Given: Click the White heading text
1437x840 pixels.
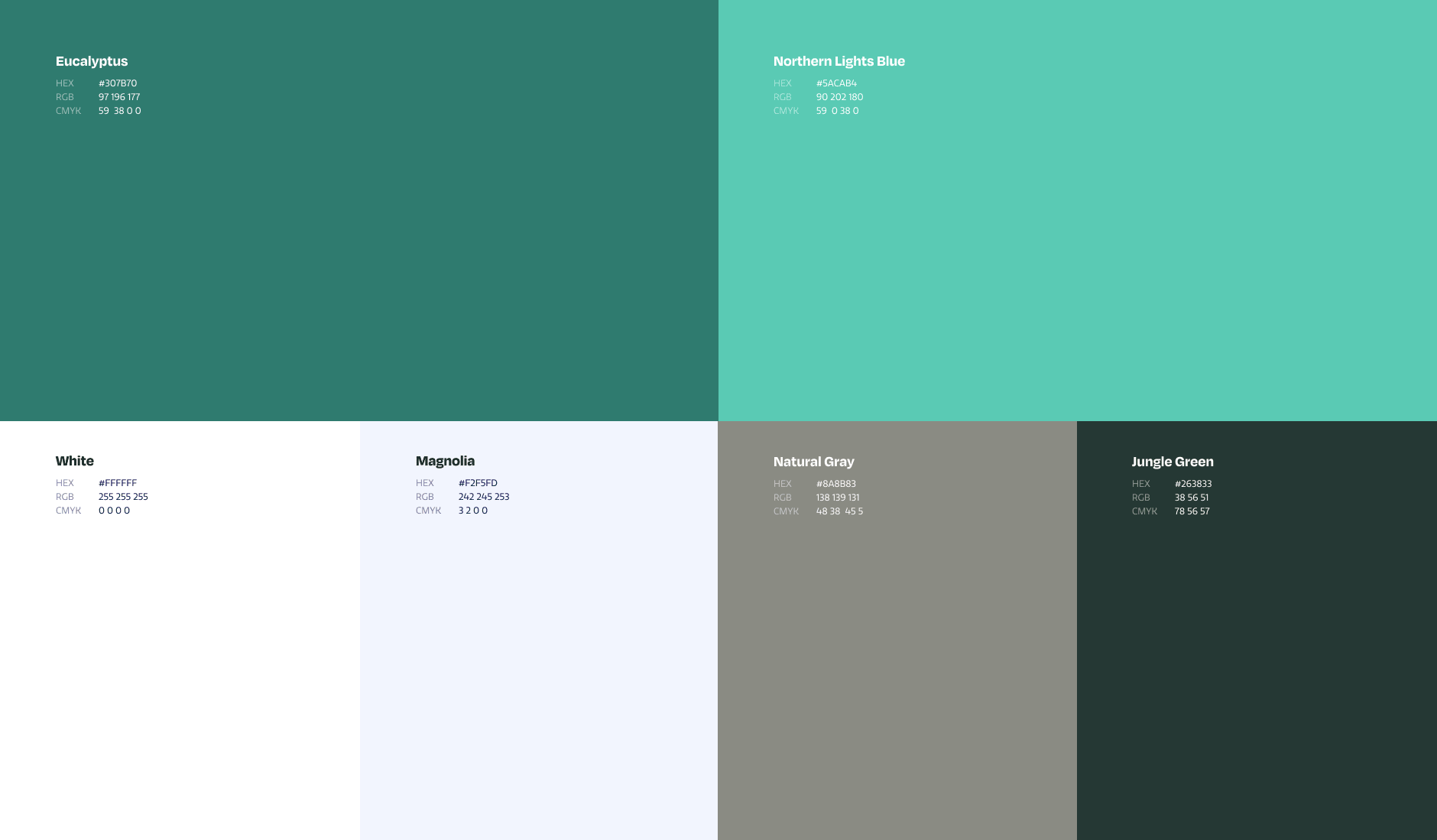Looking at the screenshot, I should coord(74,461).
